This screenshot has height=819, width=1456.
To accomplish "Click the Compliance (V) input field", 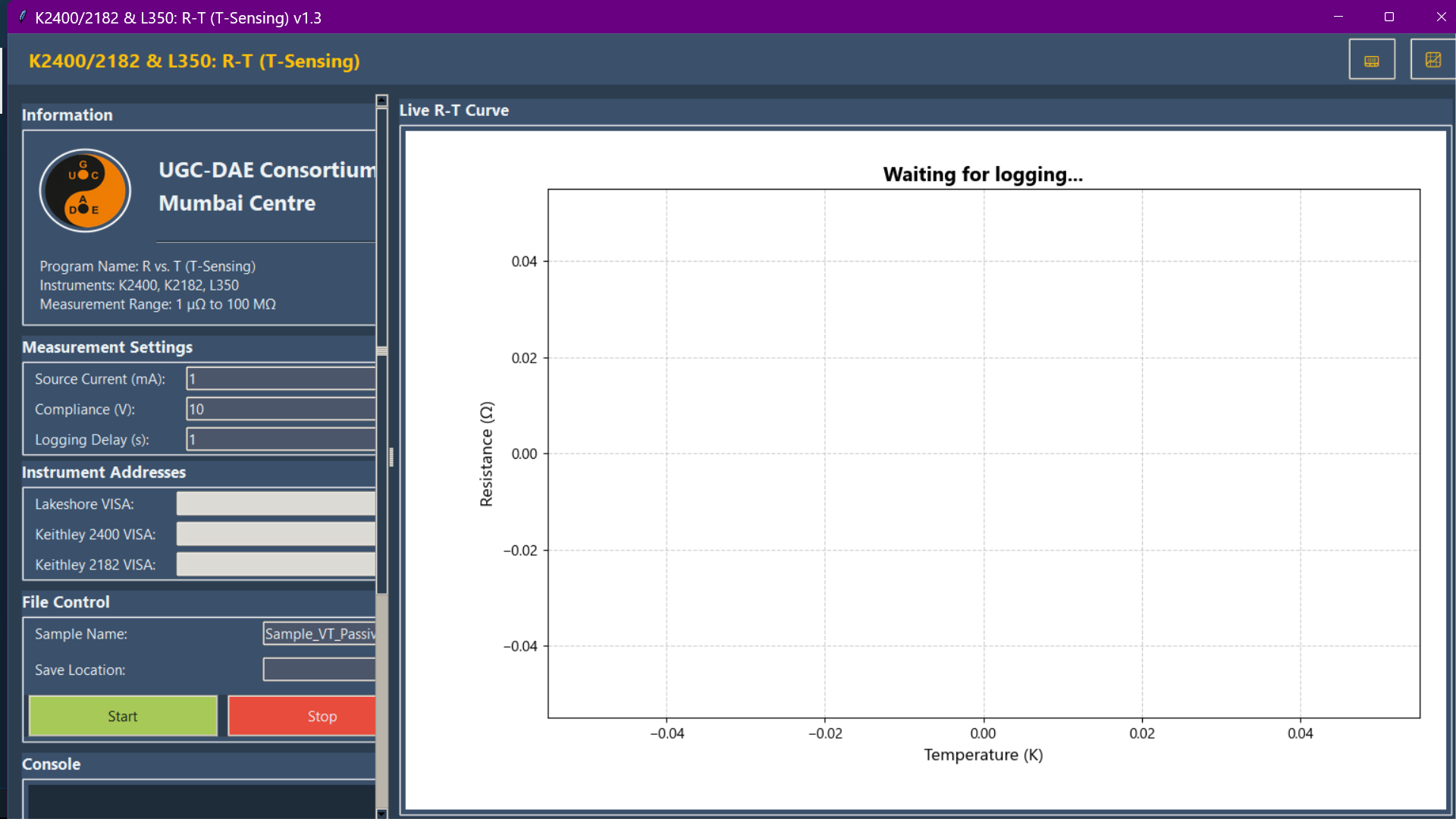I will 281,409.
